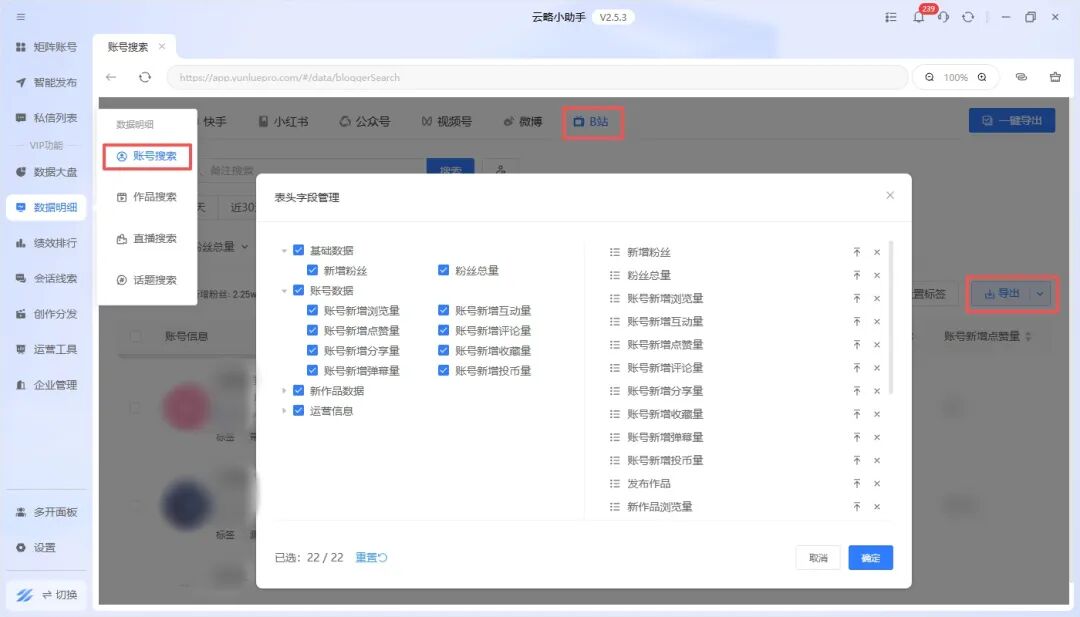The image size is (1080, 617).
Task: Click the browser refresh icon
Action: [145, 77]
